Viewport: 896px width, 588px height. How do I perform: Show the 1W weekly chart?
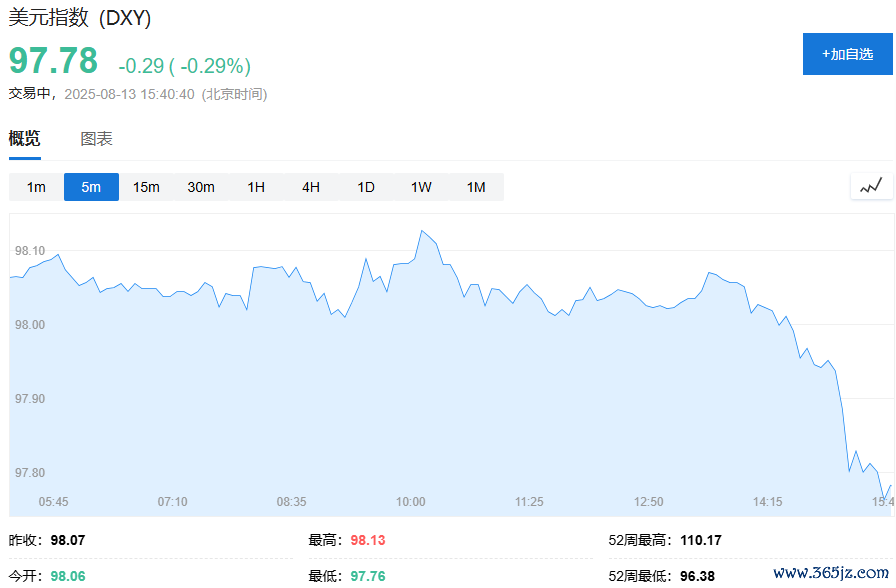[x=421, y=187]
